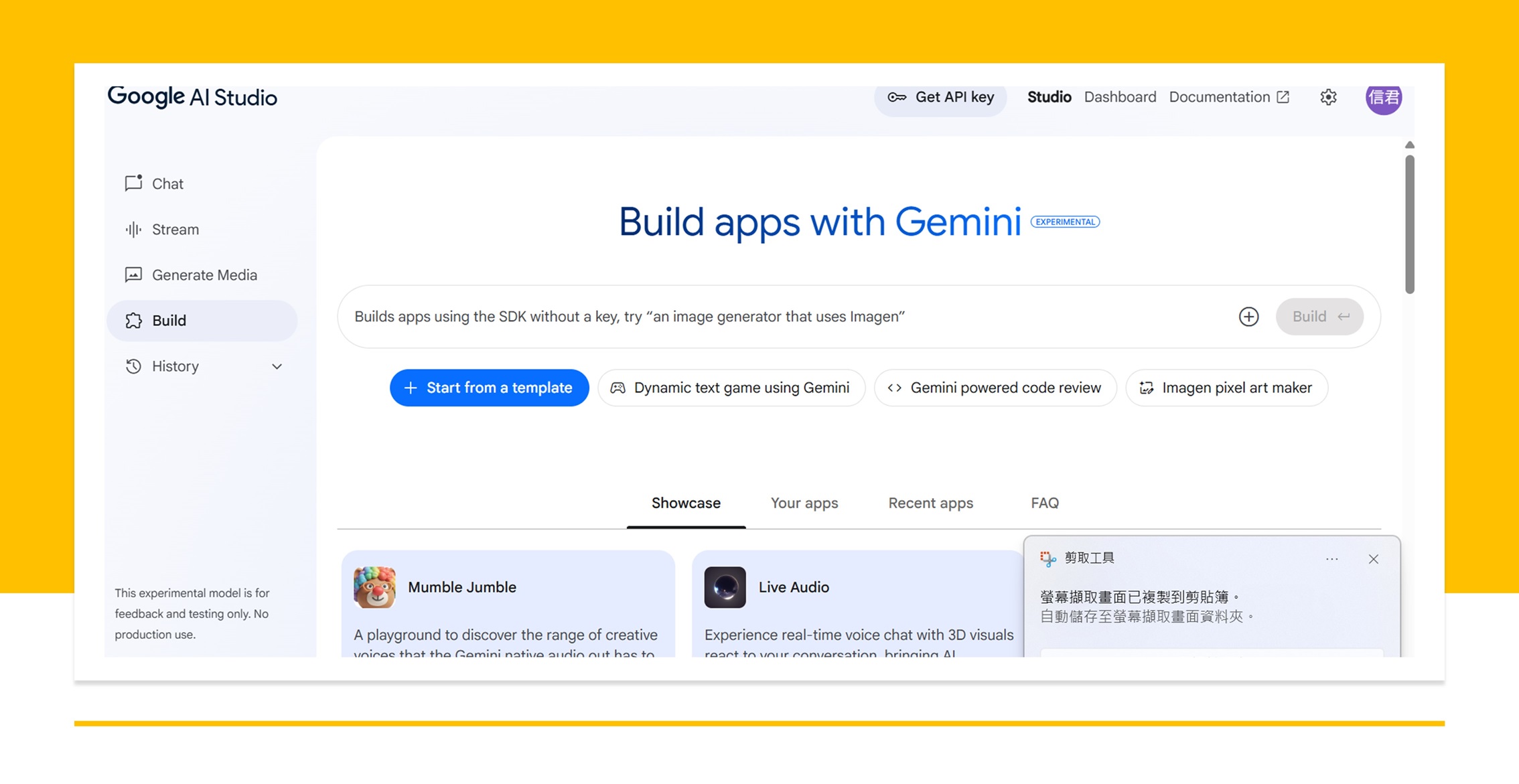Click the EXPERIMENTAL badge

(1065, 222)
